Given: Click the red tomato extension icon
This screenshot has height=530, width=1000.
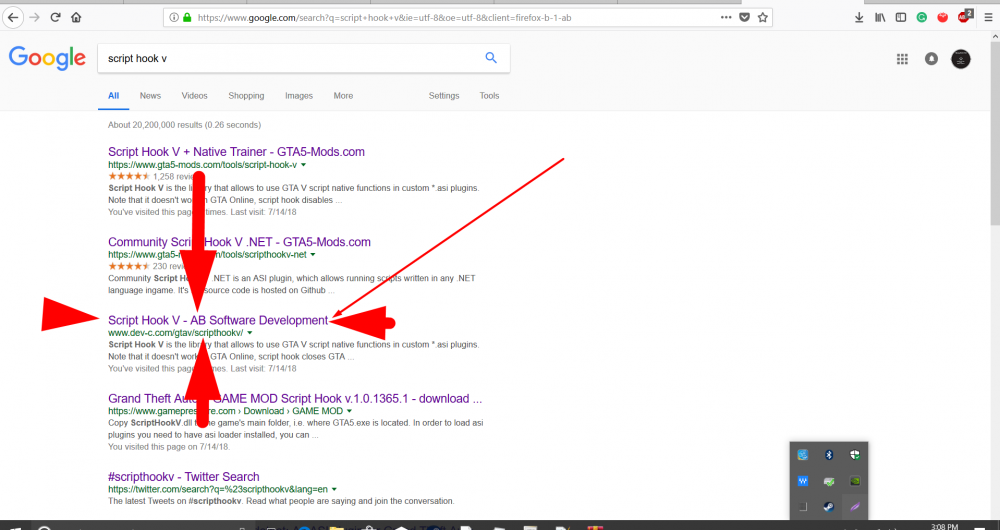Looking at the screenshot, I should click(943, 18).
